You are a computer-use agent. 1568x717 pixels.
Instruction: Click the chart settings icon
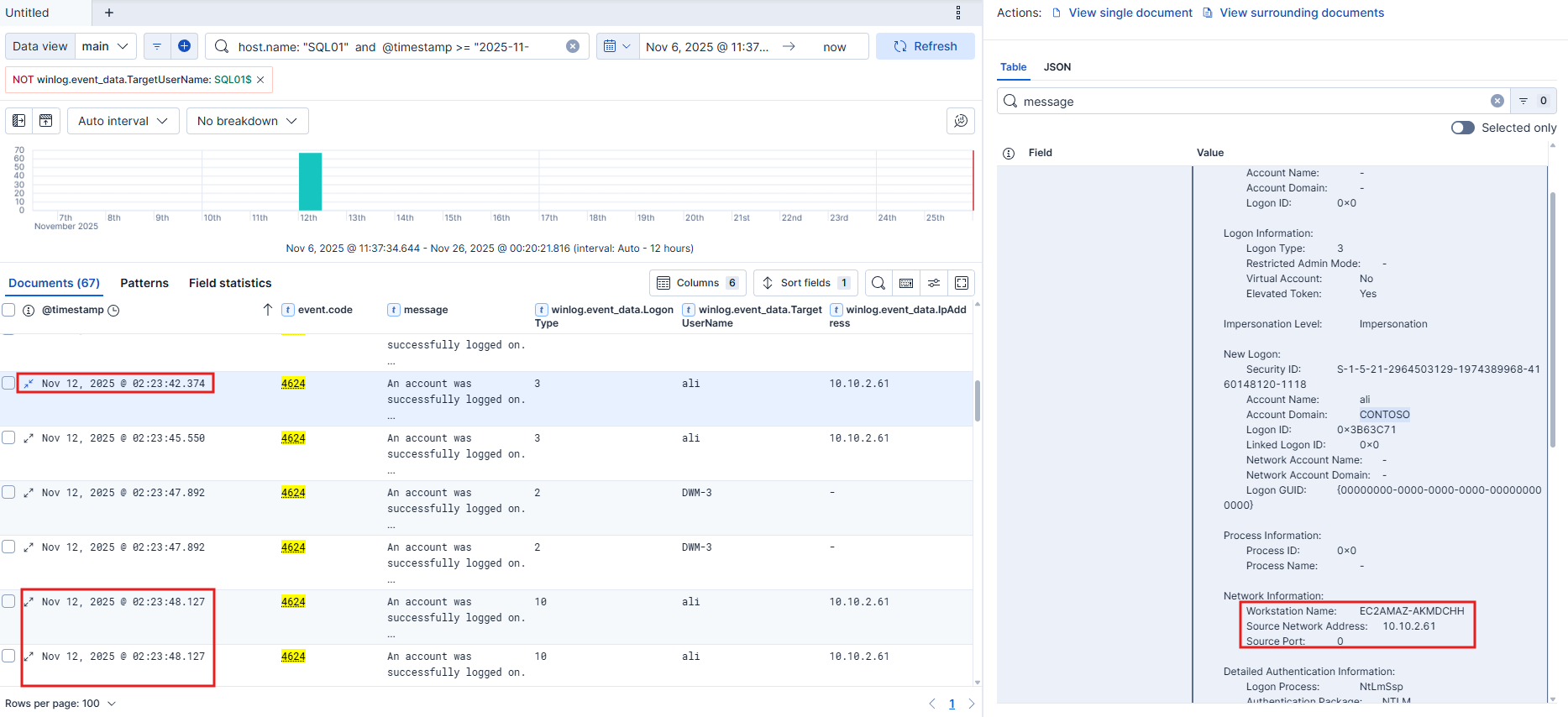click(x=960, y=121)
